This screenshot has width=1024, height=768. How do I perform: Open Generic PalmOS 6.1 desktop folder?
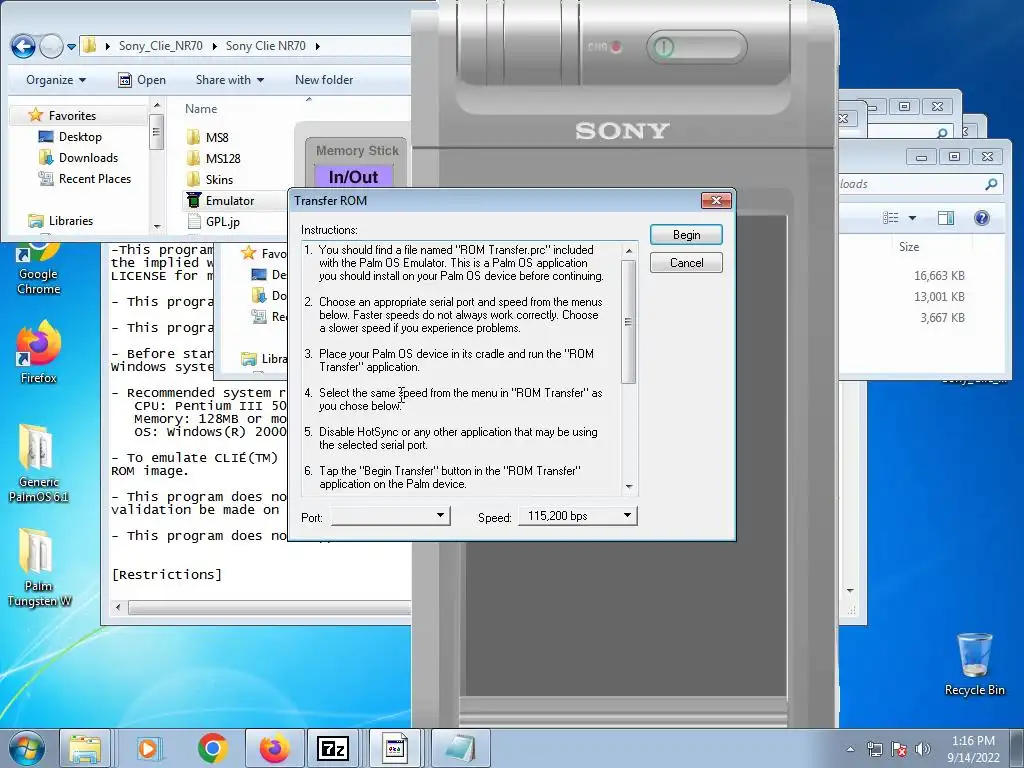point(39,462)
